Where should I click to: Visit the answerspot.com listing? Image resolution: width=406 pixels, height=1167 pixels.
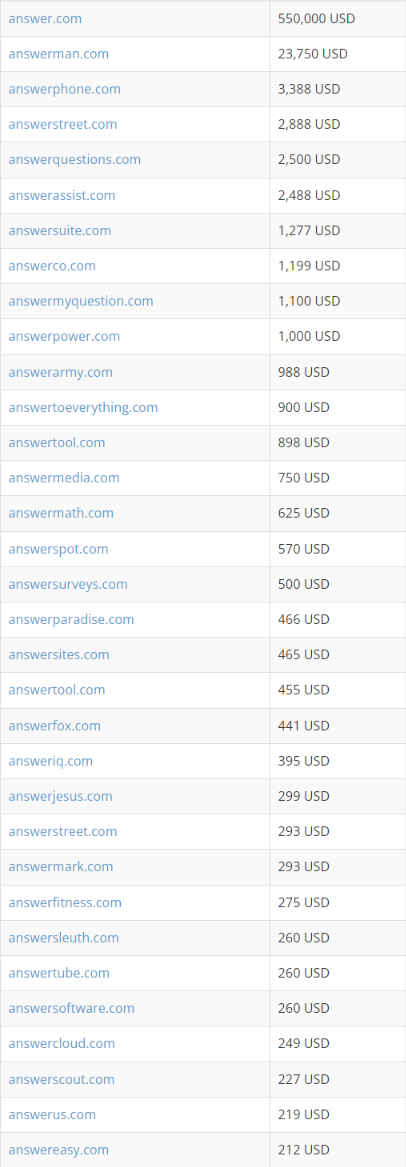click(58, 549)
